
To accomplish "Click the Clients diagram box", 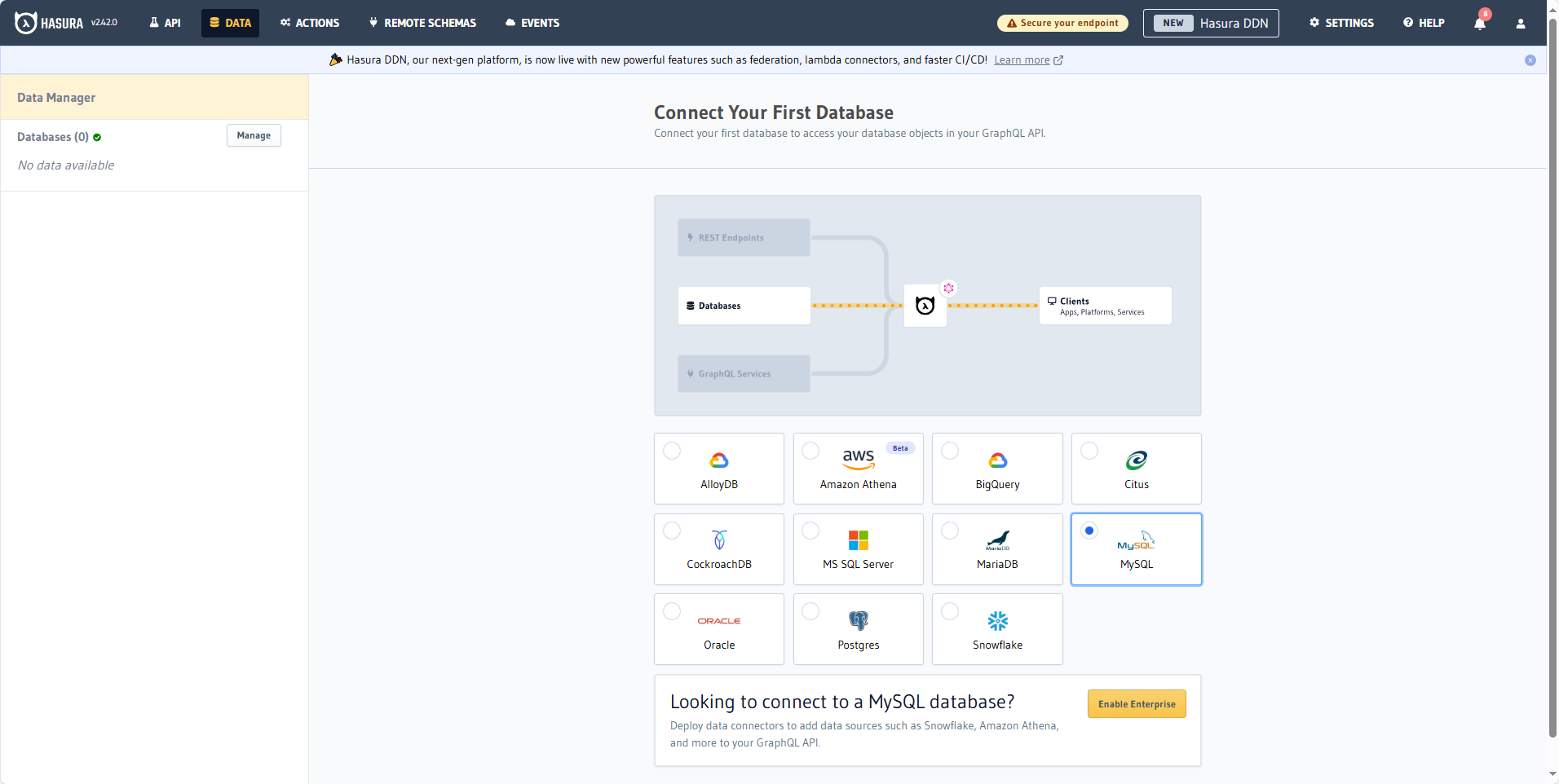I will click(1106, 306).
